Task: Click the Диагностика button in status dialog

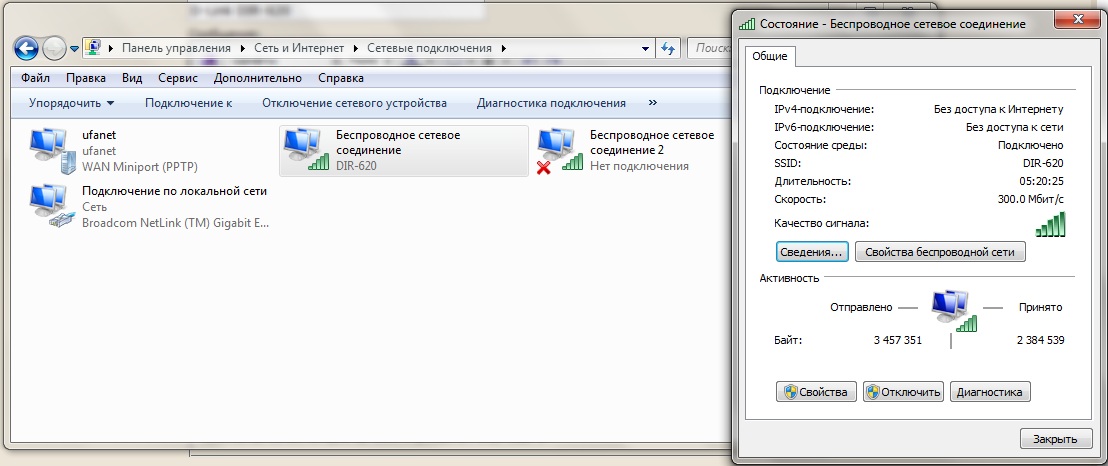Action: [x=989, y=392]
